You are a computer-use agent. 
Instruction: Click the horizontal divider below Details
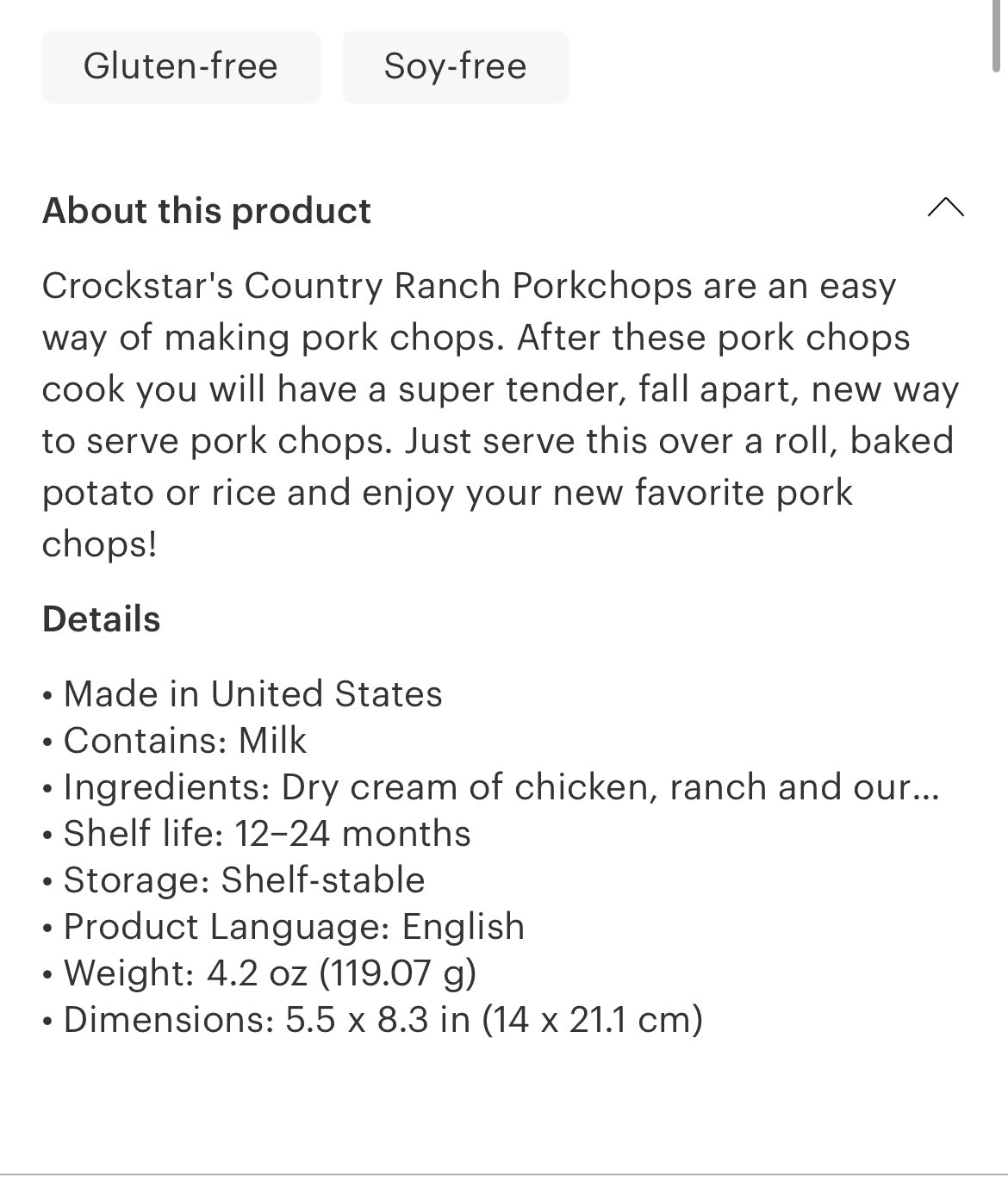pyautogui.click(x=504, y=1174)
